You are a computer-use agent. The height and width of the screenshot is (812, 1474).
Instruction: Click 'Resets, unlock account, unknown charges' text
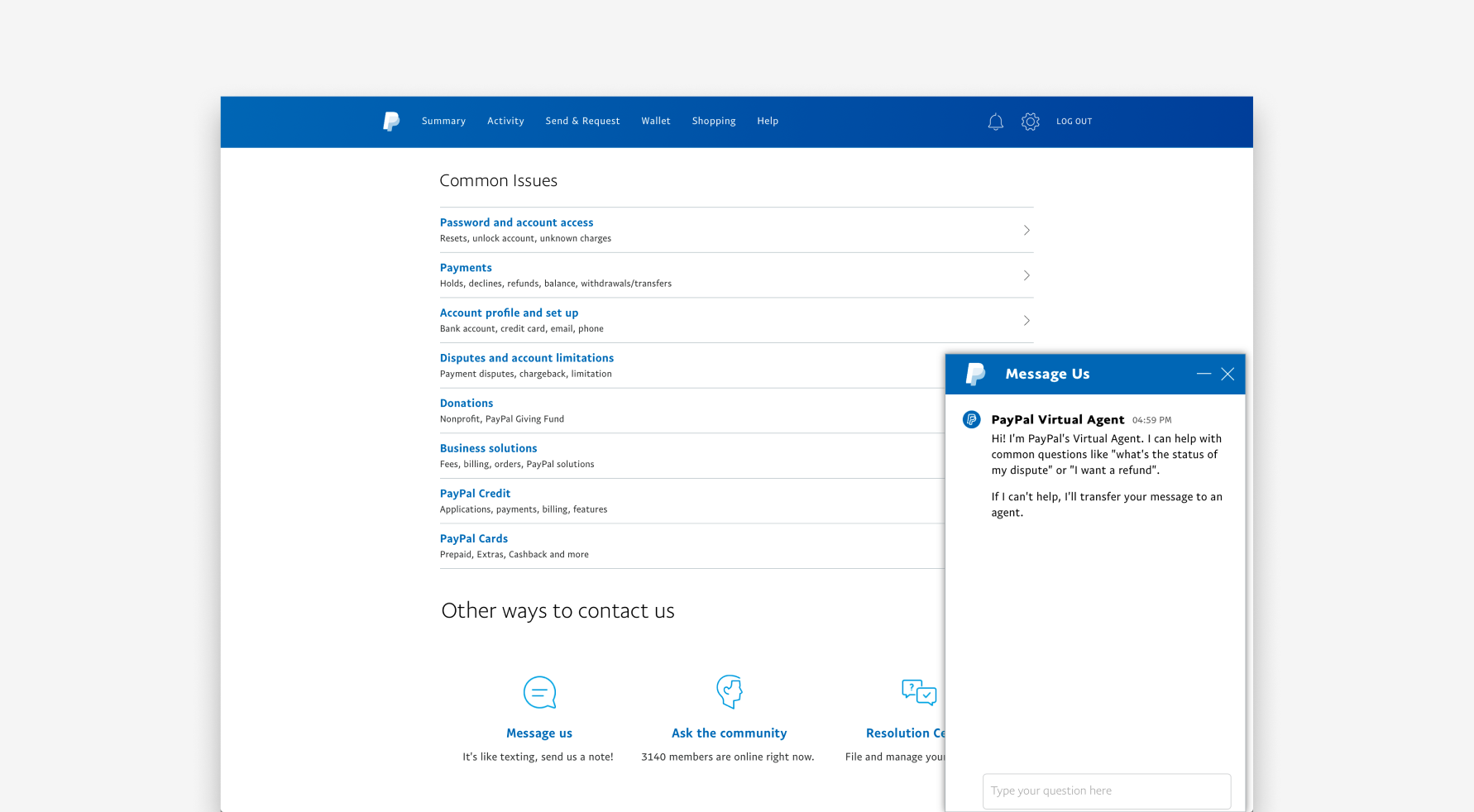pos(525,238)
